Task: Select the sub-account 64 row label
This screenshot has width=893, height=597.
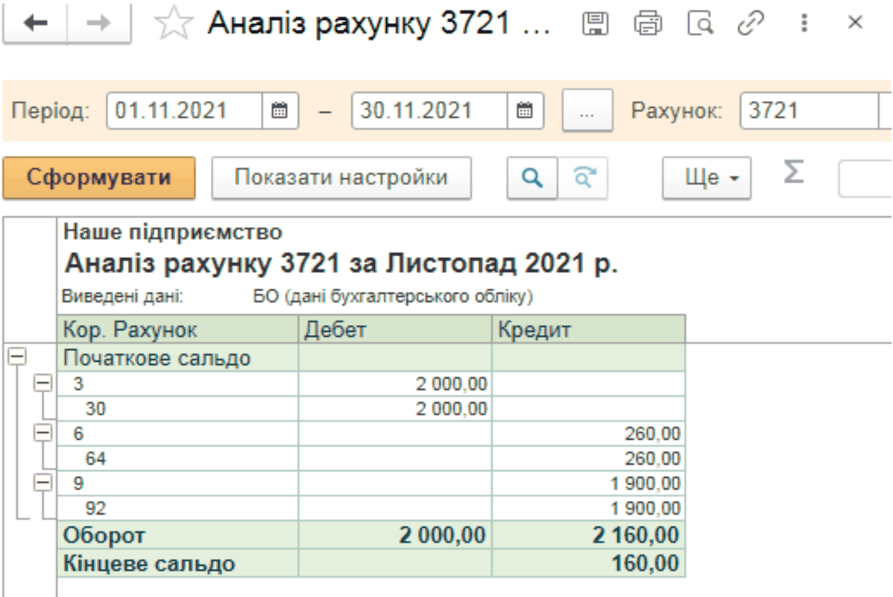Action: pos(96,459)
